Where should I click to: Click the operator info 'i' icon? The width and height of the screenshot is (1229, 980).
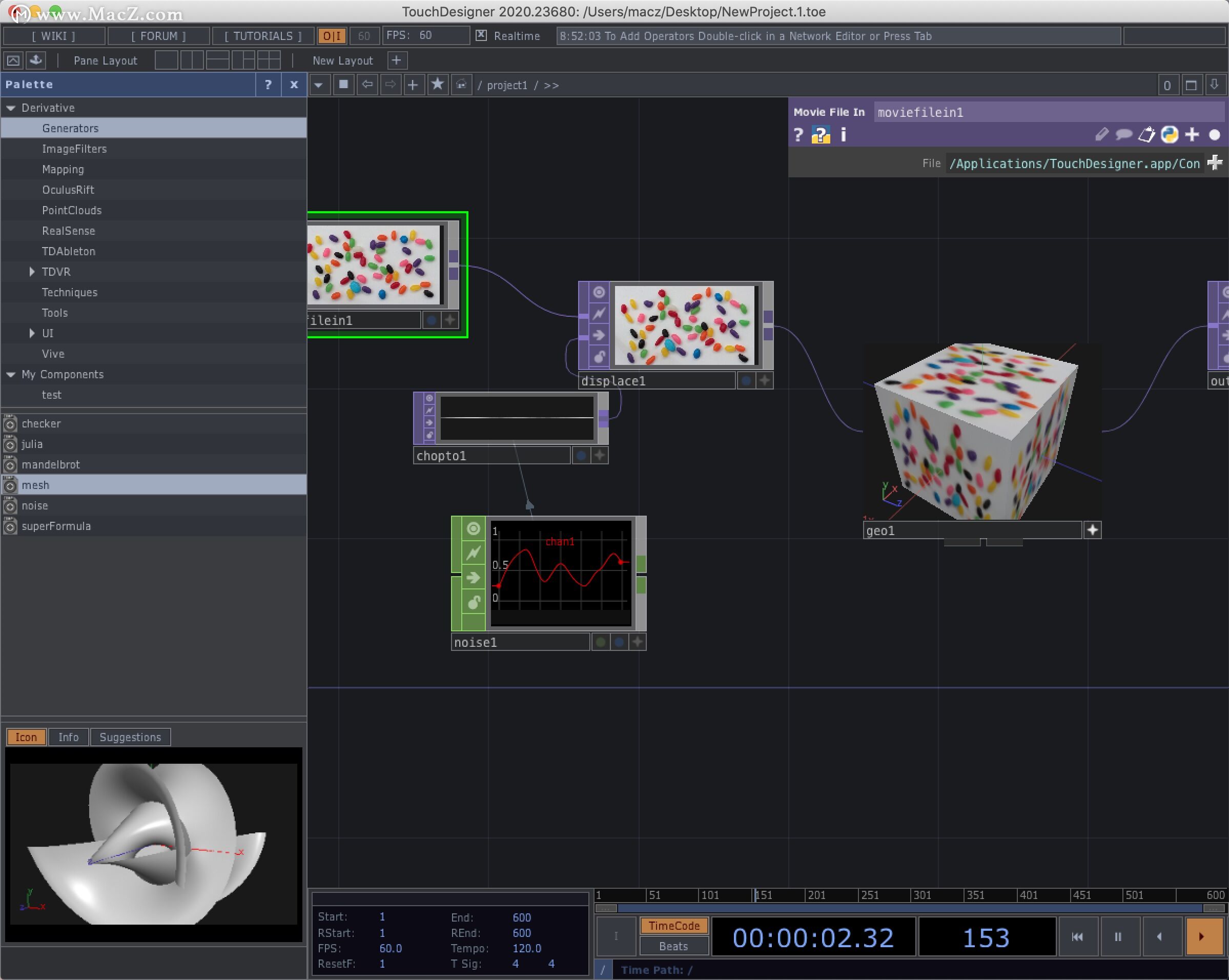(x=843, y=135)
